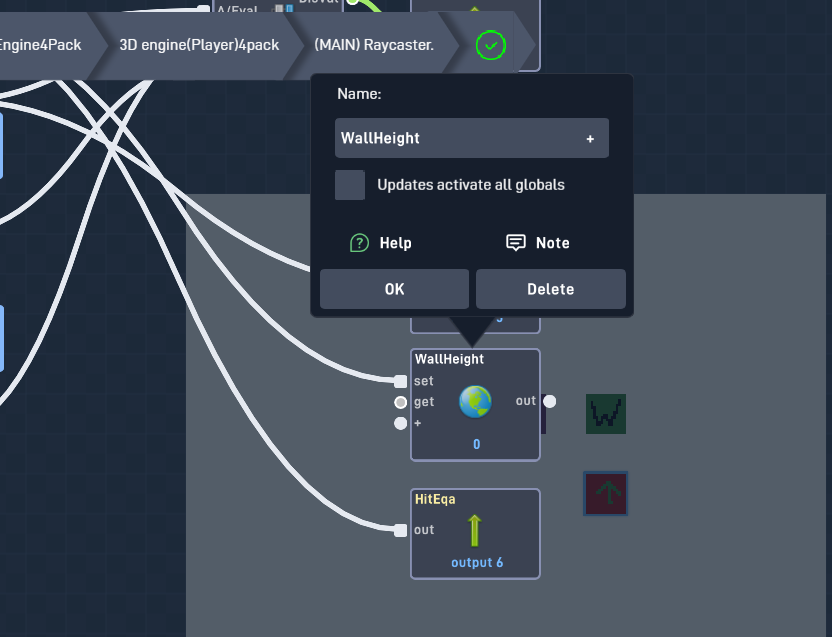Go to the Engine4Pack breadcrumb
832x637 pixels.
(40, 45)
